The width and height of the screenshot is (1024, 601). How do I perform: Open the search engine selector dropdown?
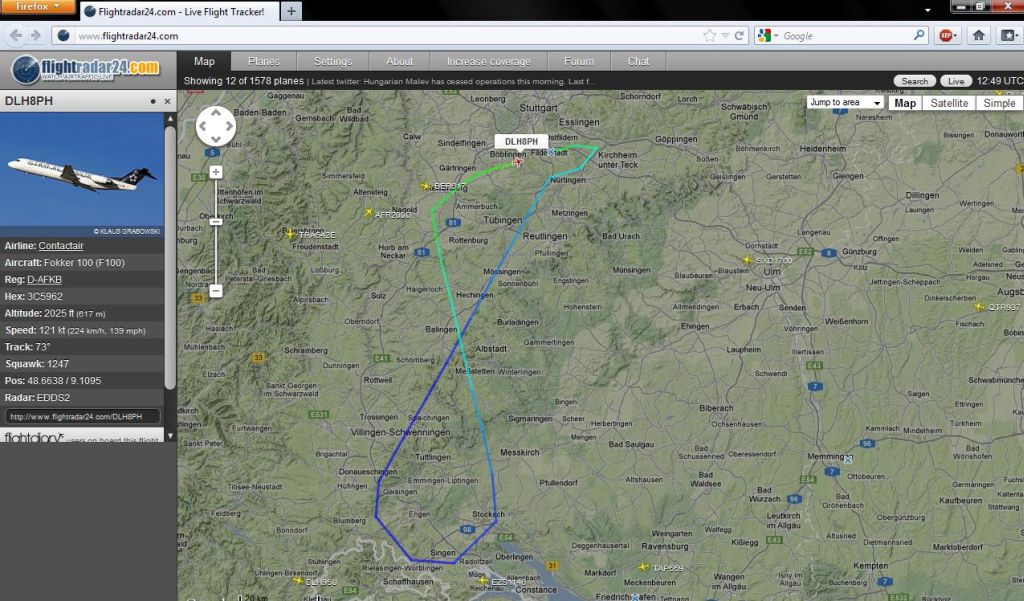pos(767,36)
